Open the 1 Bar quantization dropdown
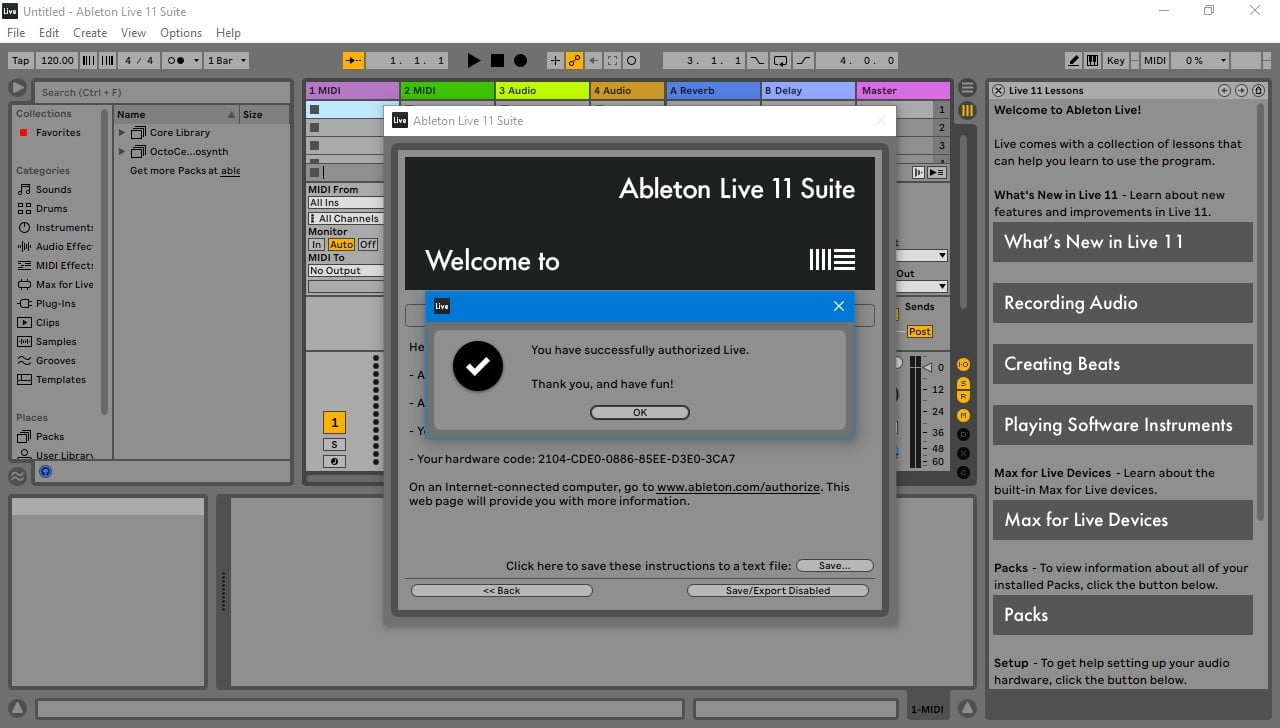The width and height of the screenshot is (1280, 728). pyautogui.click(x=224, y=60)
